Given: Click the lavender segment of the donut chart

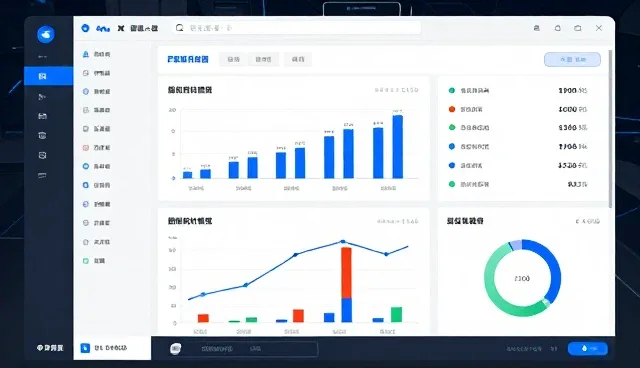Looking at the screenshot, I should pos(516,245).
